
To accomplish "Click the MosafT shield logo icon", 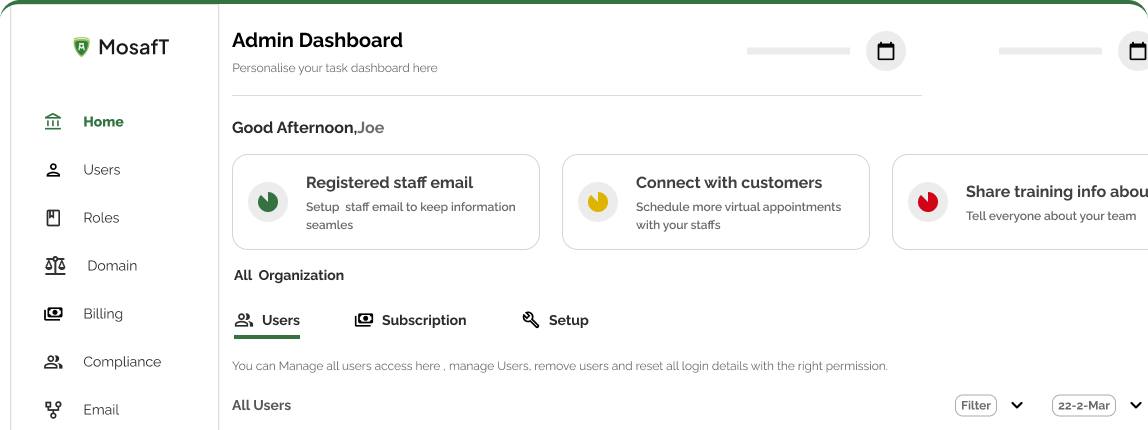I will (81, 46).
